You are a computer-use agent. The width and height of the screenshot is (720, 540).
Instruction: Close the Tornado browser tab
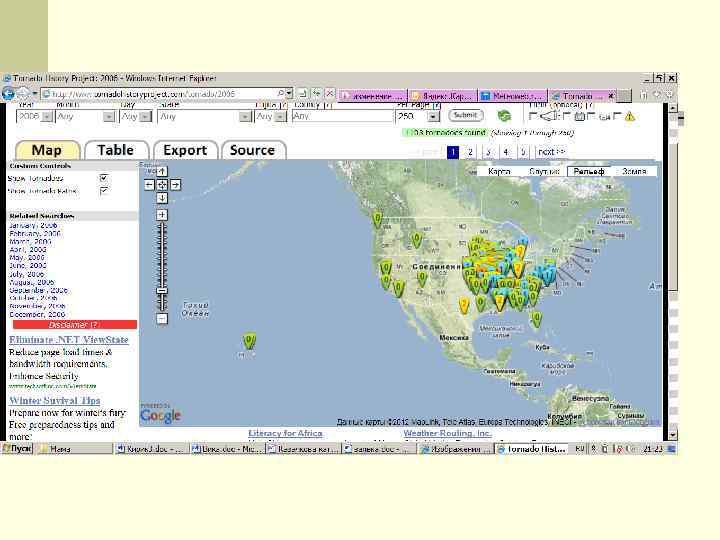(x=611, y=96)
